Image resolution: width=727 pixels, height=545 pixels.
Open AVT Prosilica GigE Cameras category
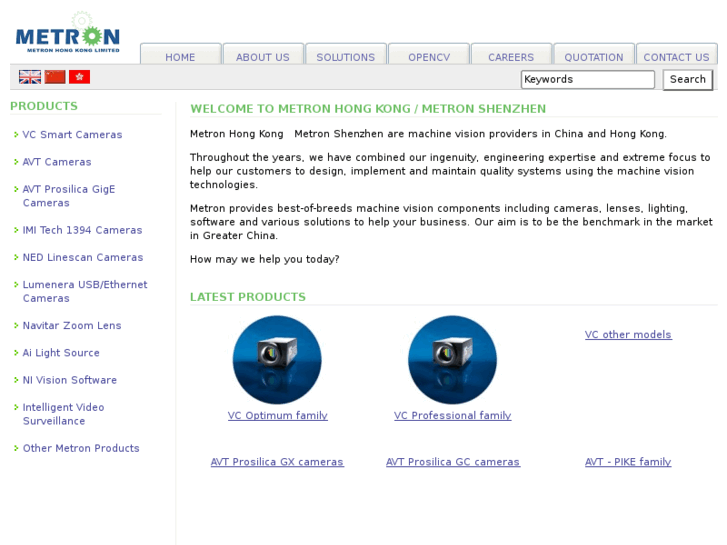click(69, 196)
